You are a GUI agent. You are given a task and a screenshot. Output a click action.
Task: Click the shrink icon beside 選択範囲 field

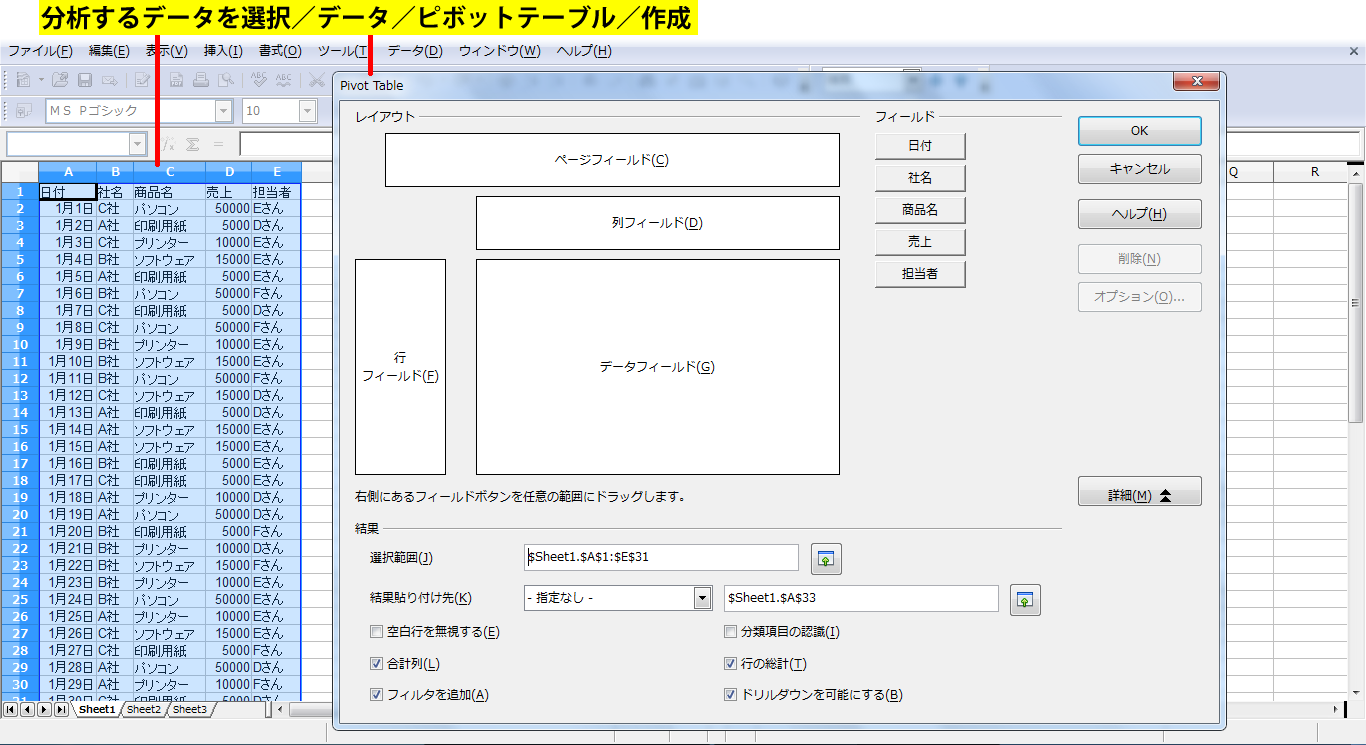pos(826,559)
